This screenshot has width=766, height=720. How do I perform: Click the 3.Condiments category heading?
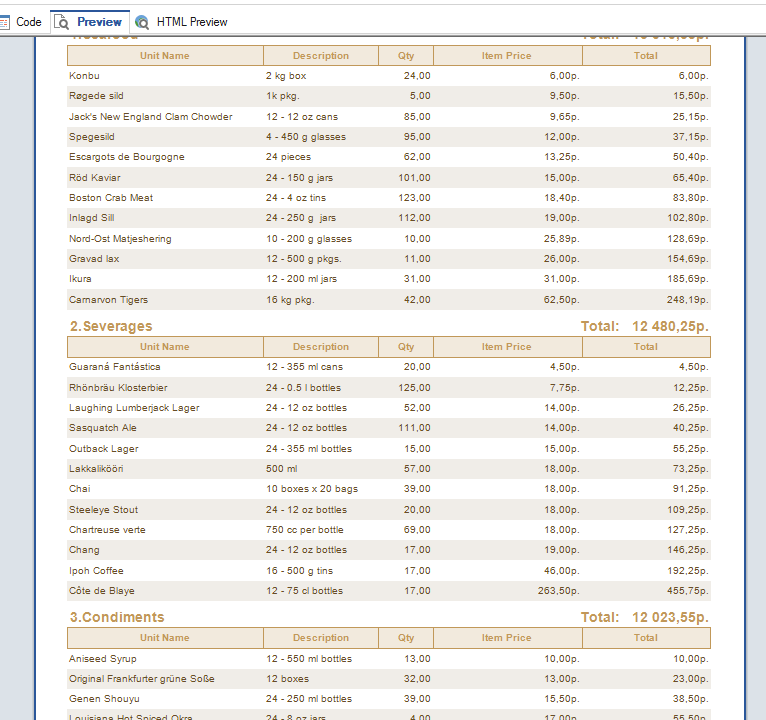(117, 617)
